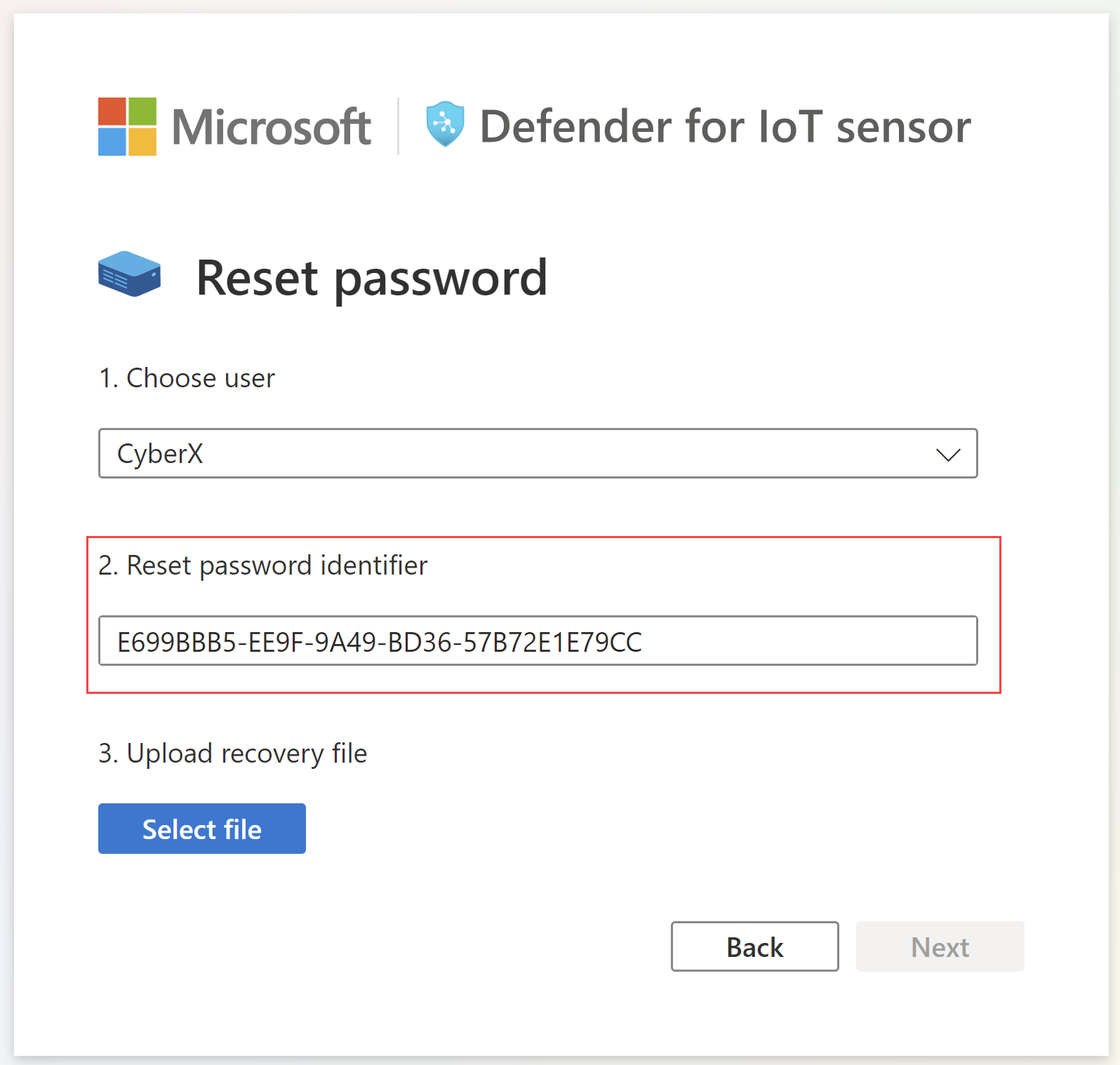Click the 'Defender for IoT sensor' title
The width and height of the screenshot is (1120, 1065).
click(x=725, y=127)
